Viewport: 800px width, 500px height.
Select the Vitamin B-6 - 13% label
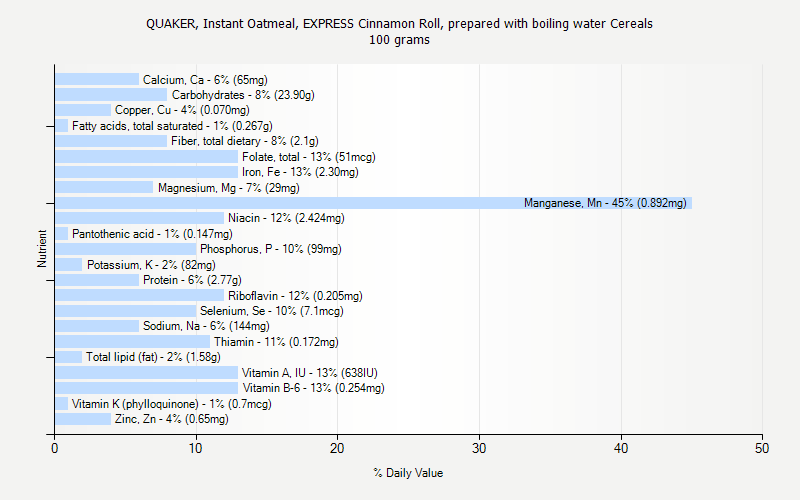[313, 388]
